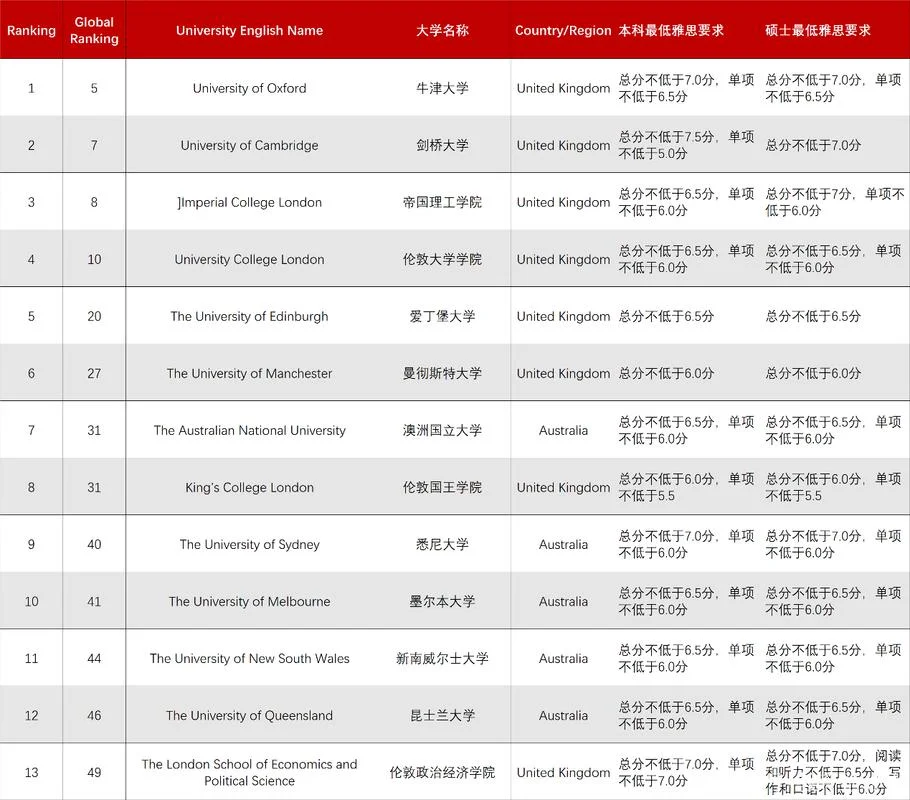The width and height of the screenshot is (910, 800).
Task: Click 'United Kingdom' in the Edinburgh row
Action: tap(563, 316)
